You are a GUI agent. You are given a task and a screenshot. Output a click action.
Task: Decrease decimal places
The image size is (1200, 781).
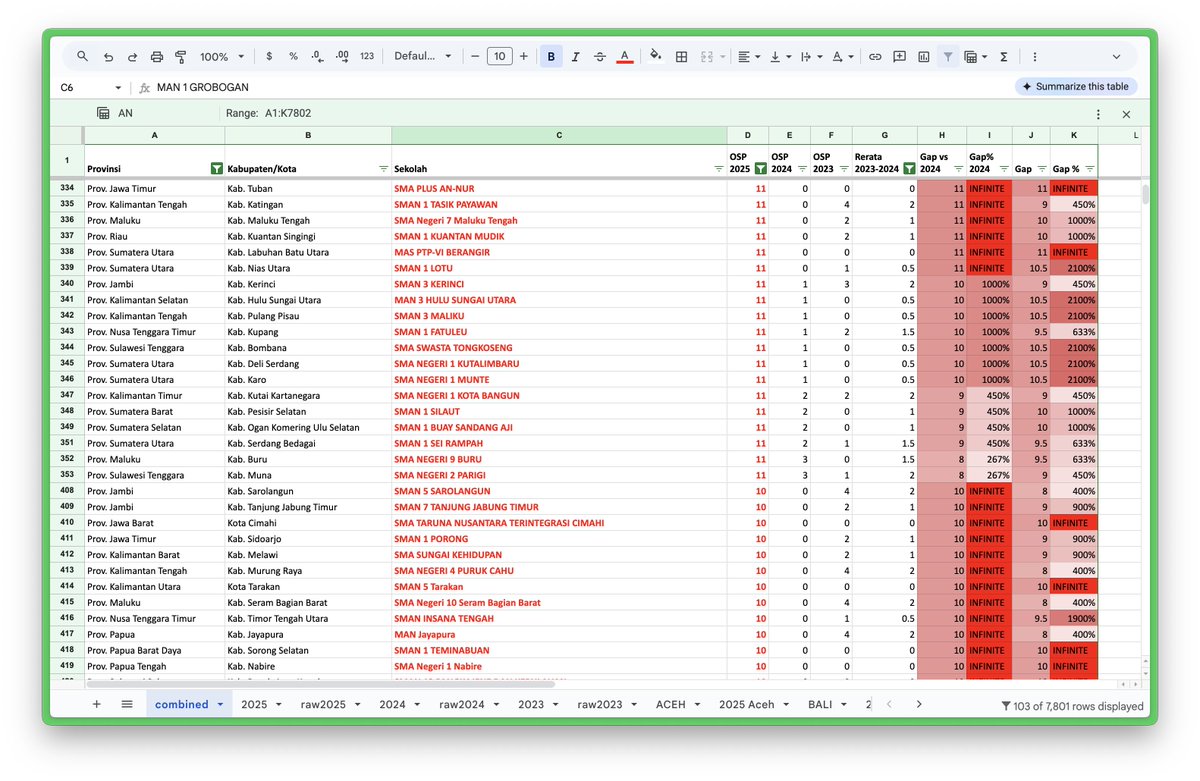click(x=317, y=57)
